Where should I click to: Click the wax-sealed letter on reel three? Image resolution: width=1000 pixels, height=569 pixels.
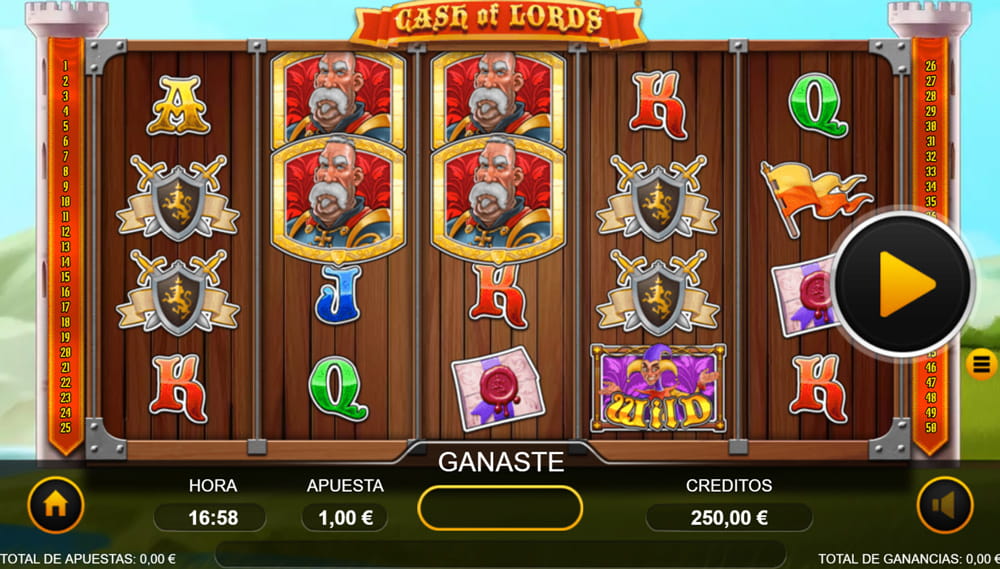tap(498, 388)
